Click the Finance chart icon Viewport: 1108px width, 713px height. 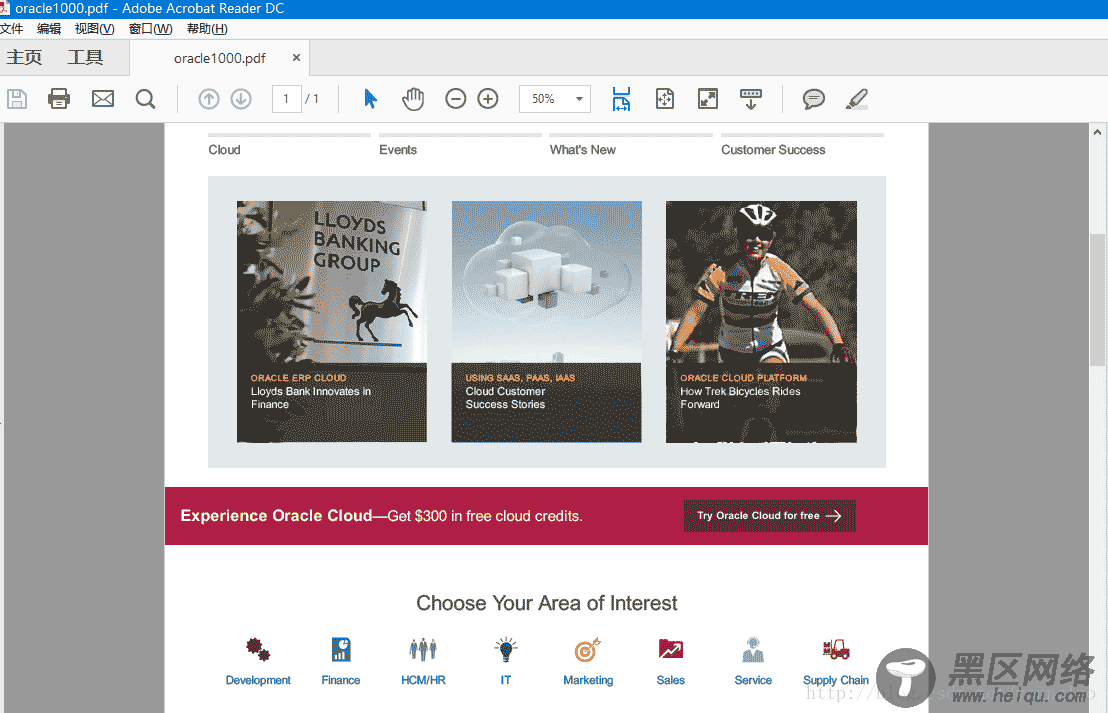tap(341, 649)
